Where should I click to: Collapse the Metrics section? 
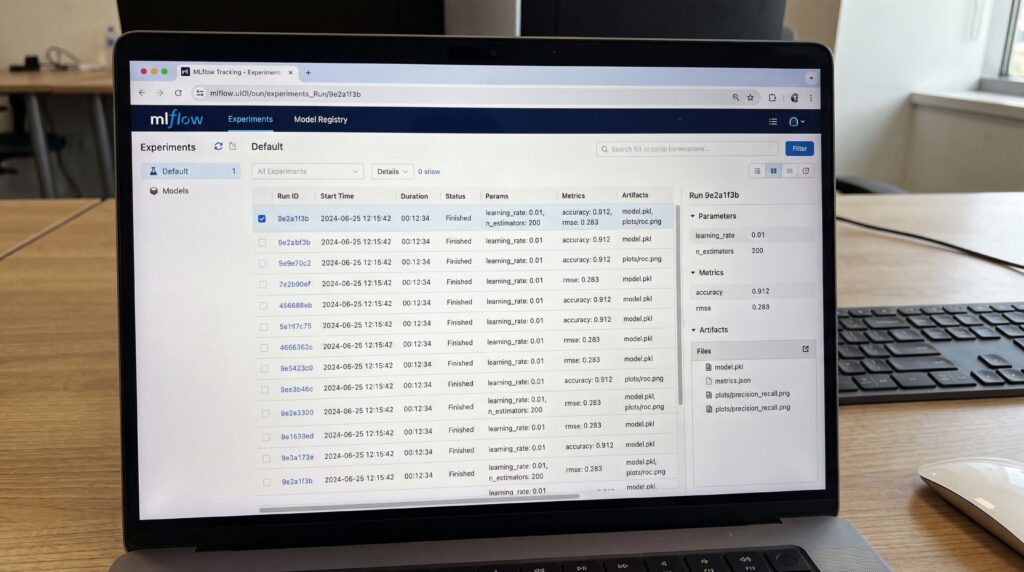pyautogui.click(x=693, y=273)
